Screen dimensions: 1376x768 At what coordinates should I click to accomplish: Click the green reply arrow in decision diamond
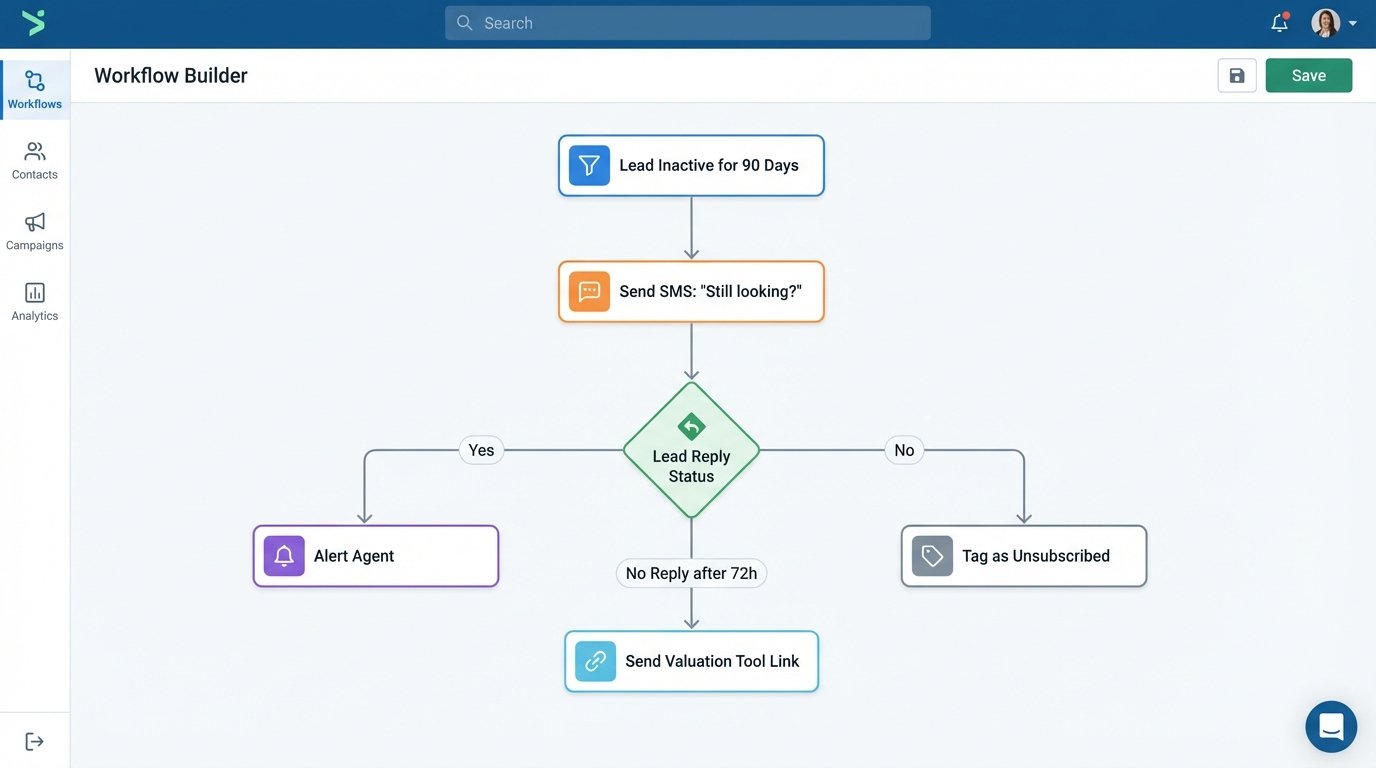click(x=691, y=427)
